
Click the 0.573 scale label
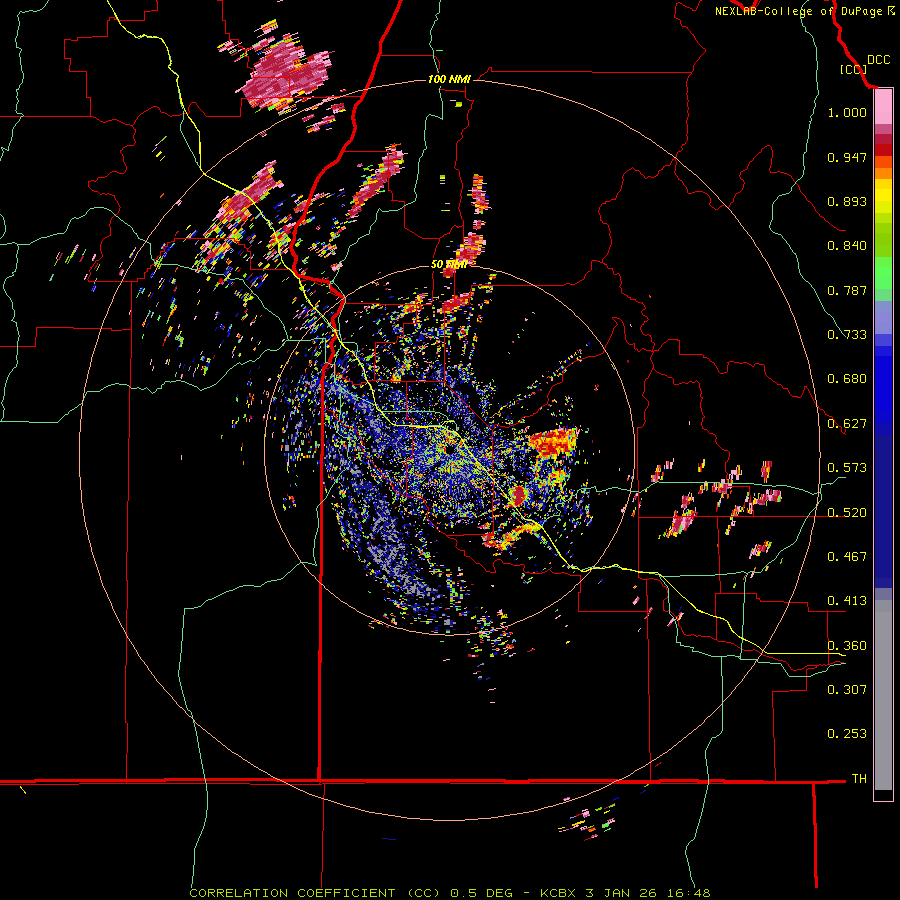[847, 468]
